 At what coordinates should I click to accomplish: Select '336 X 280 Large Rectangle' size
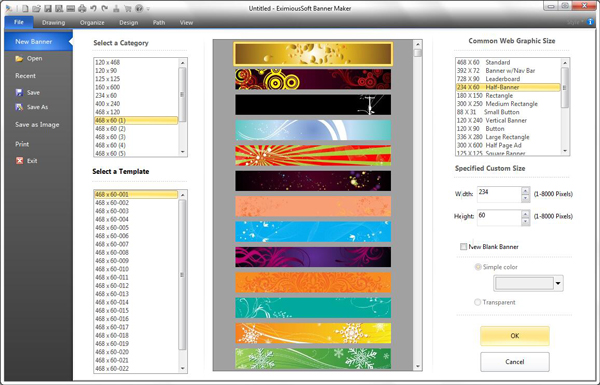(x=508, y=137)
